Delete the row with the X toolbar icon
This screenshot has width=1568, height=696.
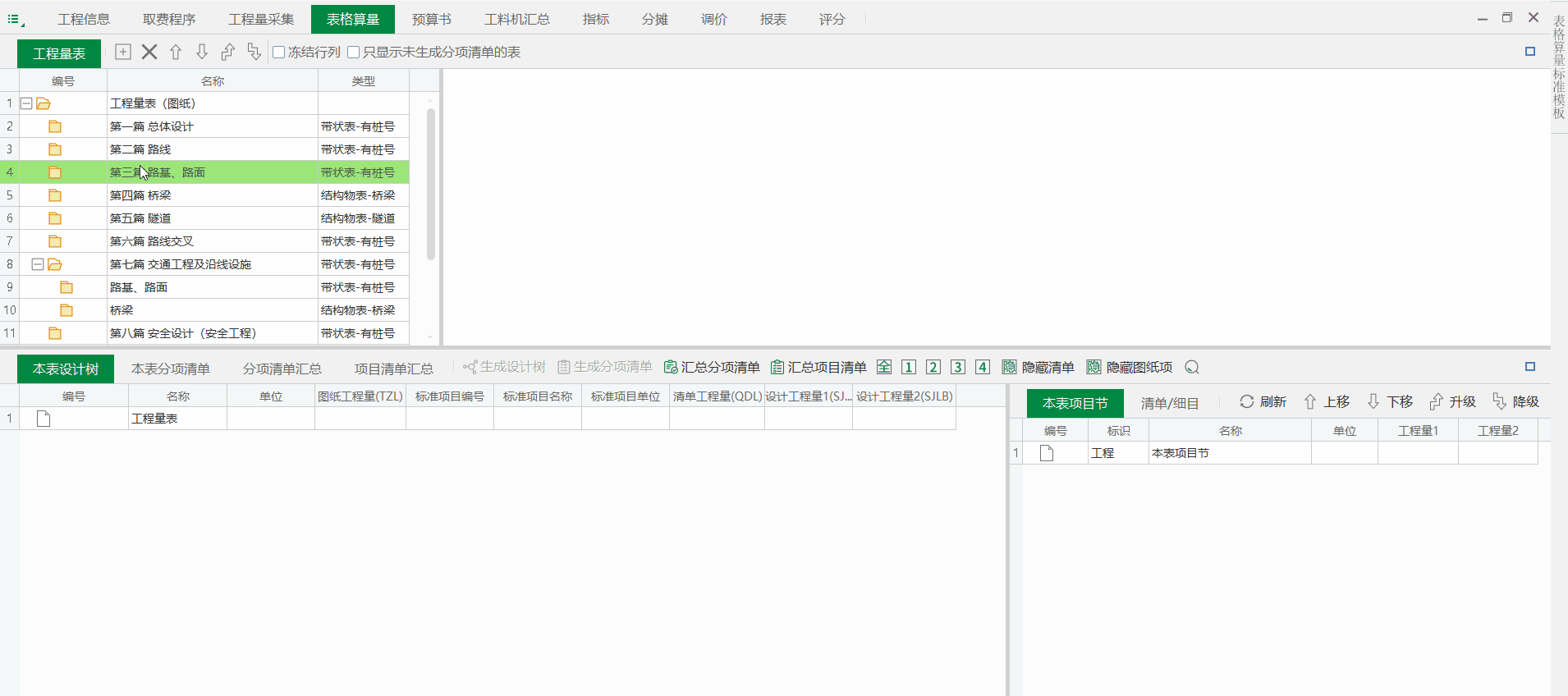point(149,52)
